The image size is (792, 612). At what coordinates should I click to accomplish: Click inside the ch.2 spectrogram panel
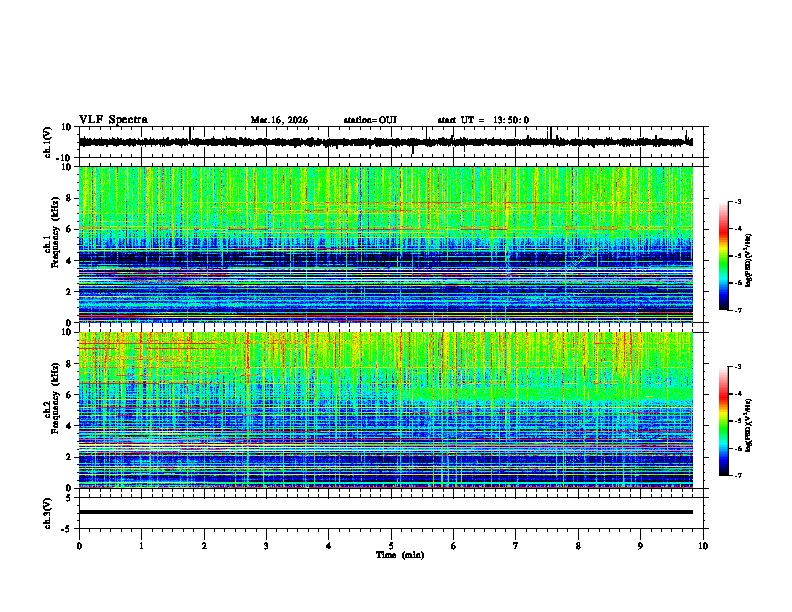[386, 410]
